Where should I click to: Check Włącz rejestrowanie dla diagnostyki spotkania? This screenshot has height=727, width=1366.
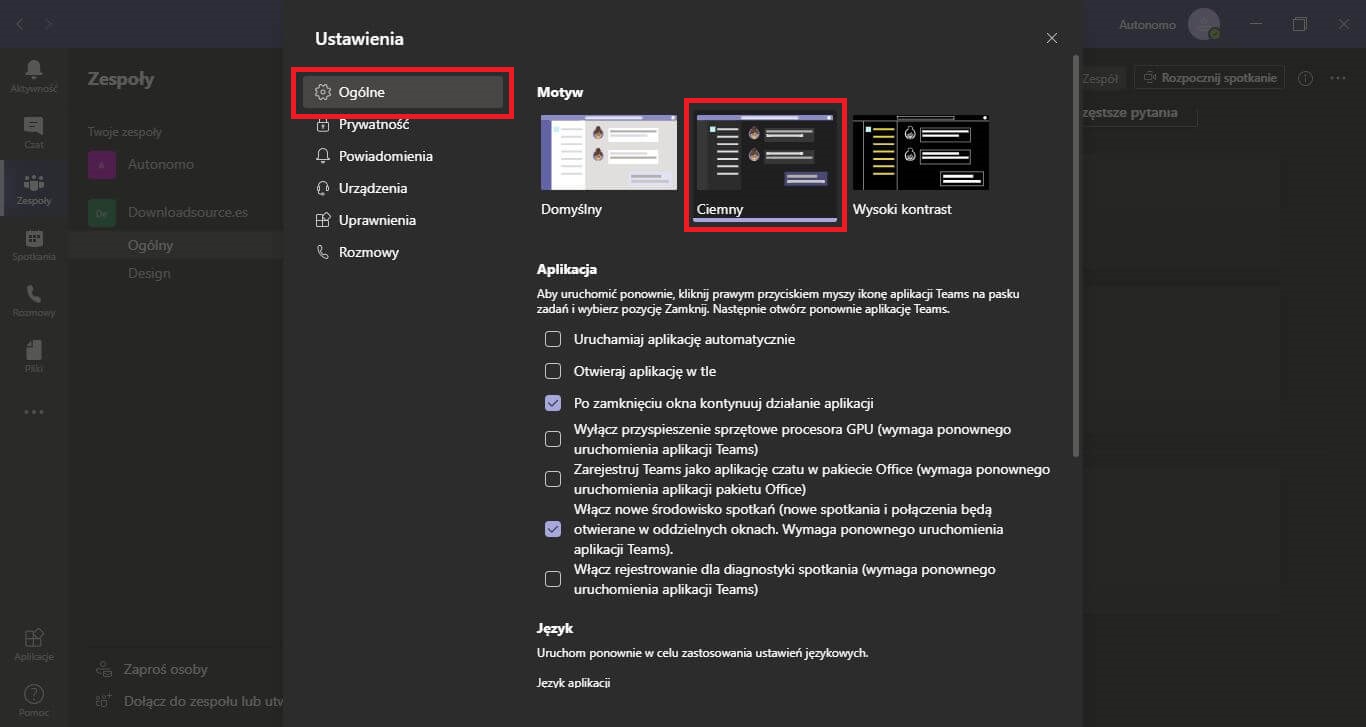[x=553, y=579]
